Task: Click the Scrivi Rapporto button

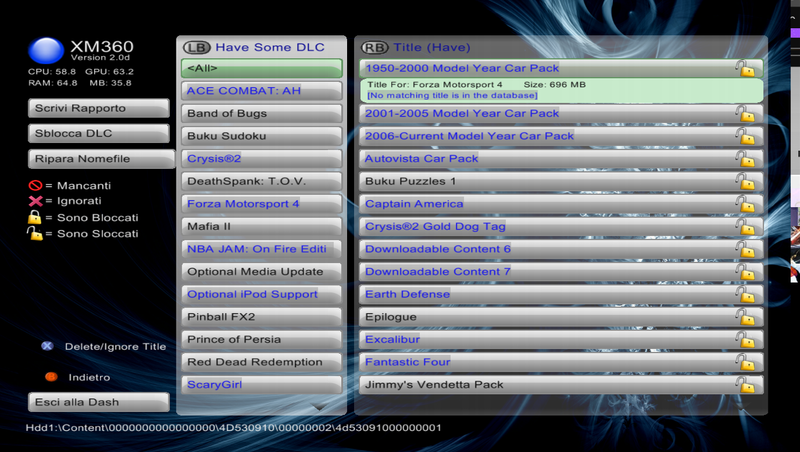Action: [98, 108]
